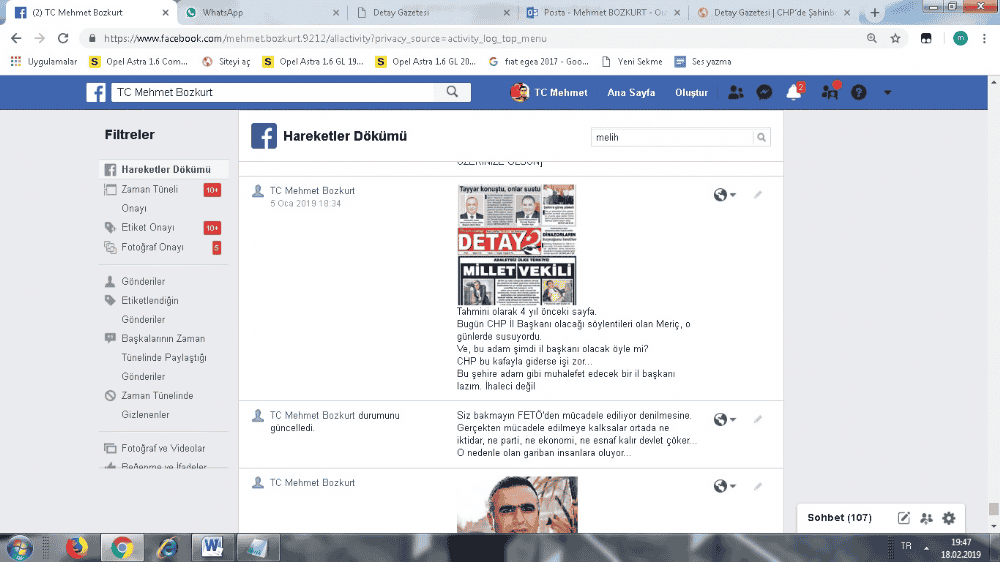Bookmark this page with the star icon
1000x562 pixels.
[896, 38]
